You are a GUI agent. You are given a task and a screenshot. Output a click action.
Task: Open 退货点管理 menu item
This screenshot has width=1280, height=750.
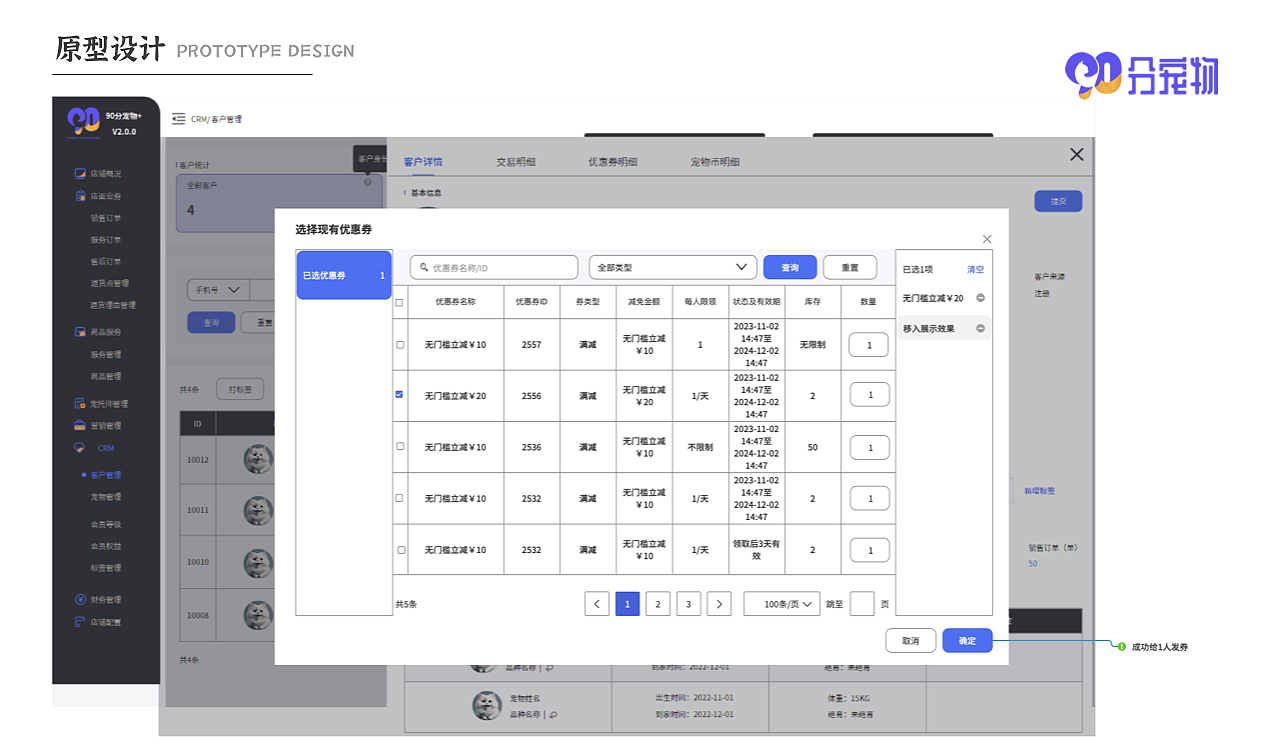(x=110, y=283)
